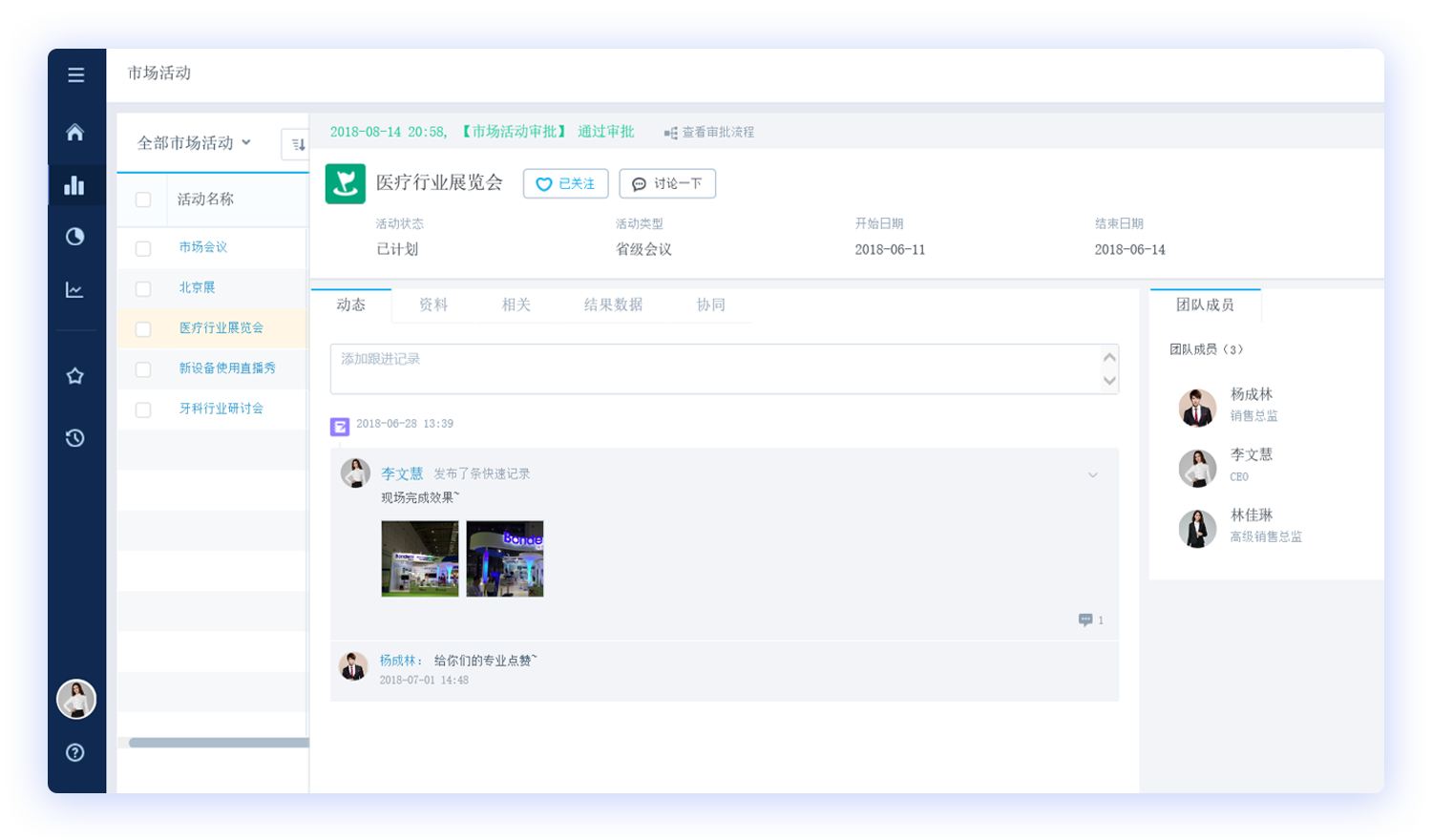Screen dimensions: 1432x840
Task: Switch to the 资料 tab
Action: pyautogui.click(x=433, y=304)
